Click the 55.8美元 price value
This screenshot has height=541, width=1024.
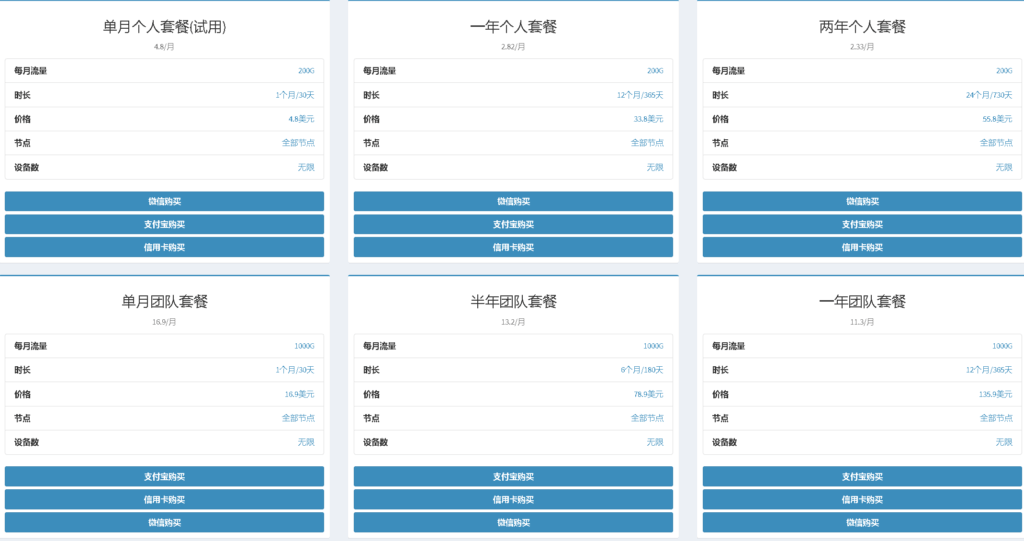pos(997,119)
